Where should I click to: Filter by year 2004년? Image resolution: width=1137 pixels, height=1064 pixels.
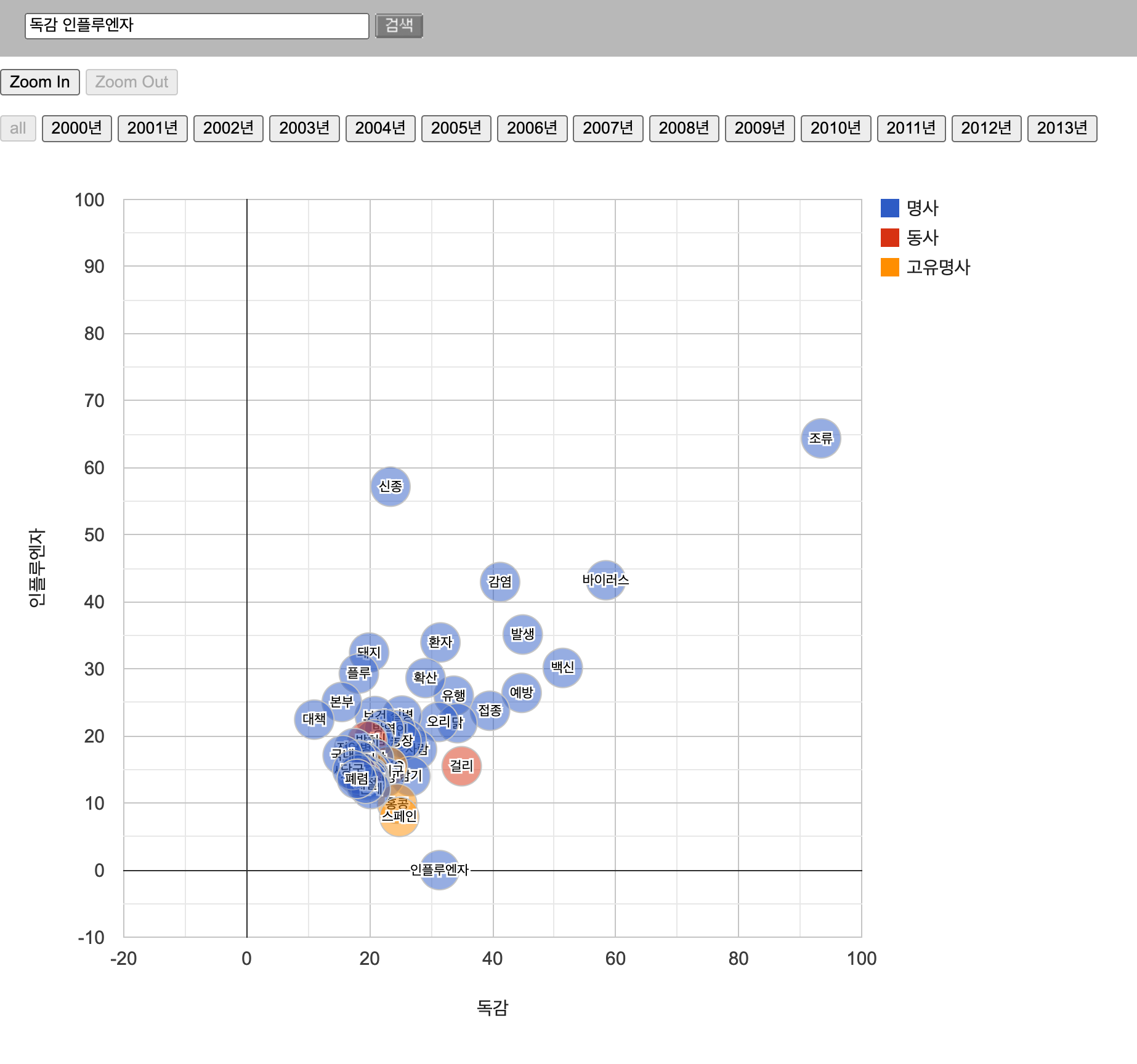click(381, 128)
